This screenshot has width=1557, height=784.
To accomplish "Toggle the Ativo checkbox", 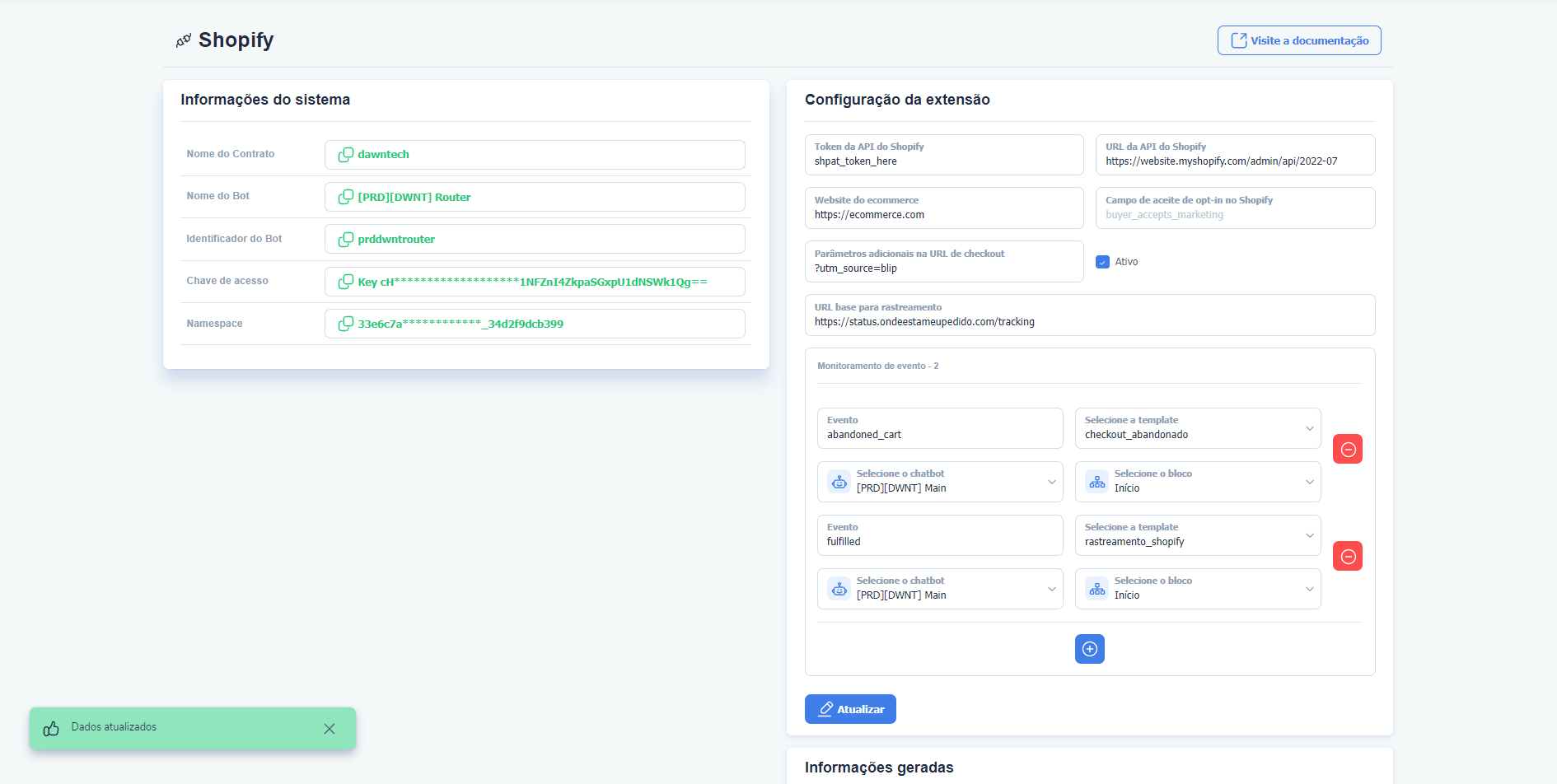I will click(x=1102, y=262).
